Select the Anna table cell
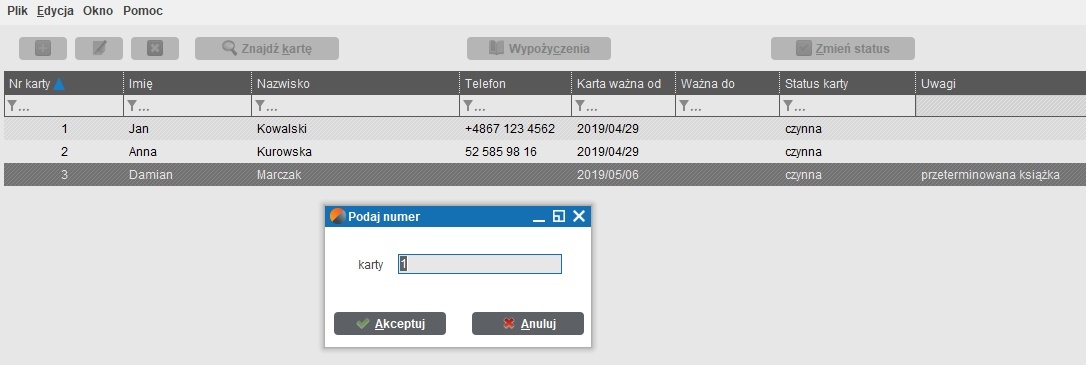 tap(187, 152)
